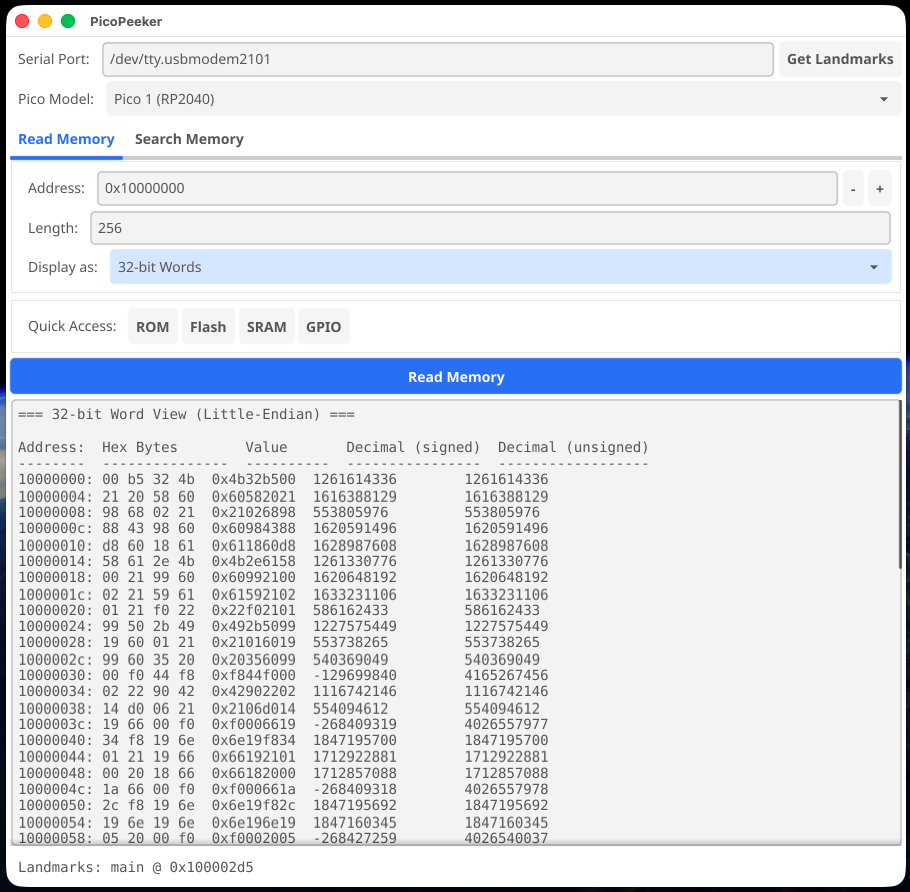Click the row for address 10000020
910x892 pixels.
pyautogui.click(x=279, y=611)
